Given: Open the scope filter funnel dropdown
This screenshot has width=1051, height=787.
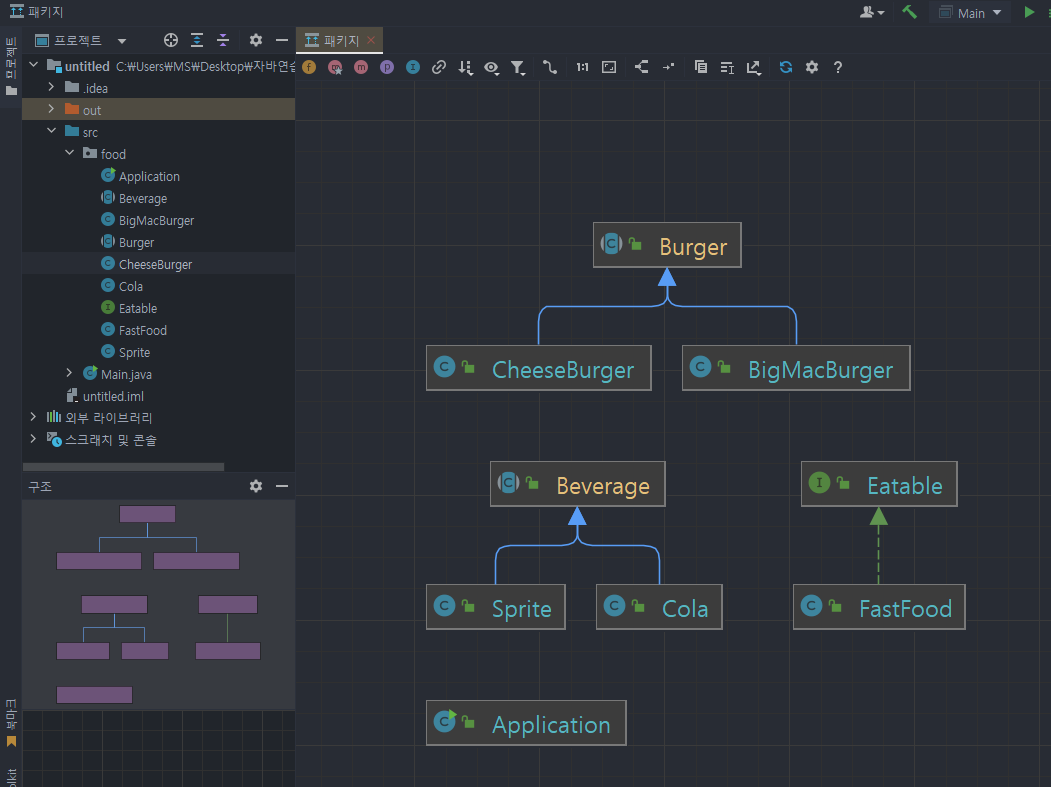Looking at the screenshot, I should pyautogui.click(x=517, y=67).
